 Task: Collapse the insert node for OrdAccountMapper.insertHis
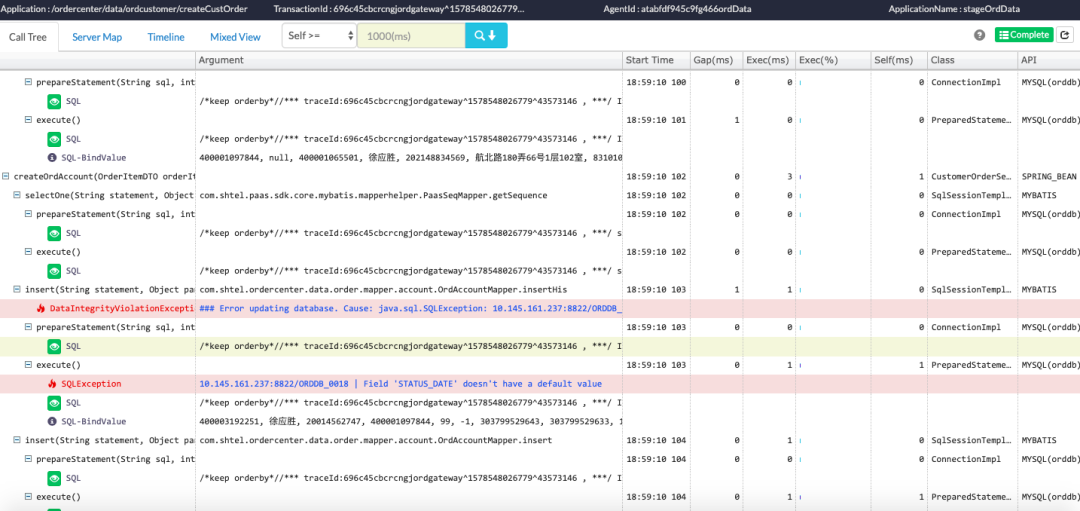coord(17,289)
